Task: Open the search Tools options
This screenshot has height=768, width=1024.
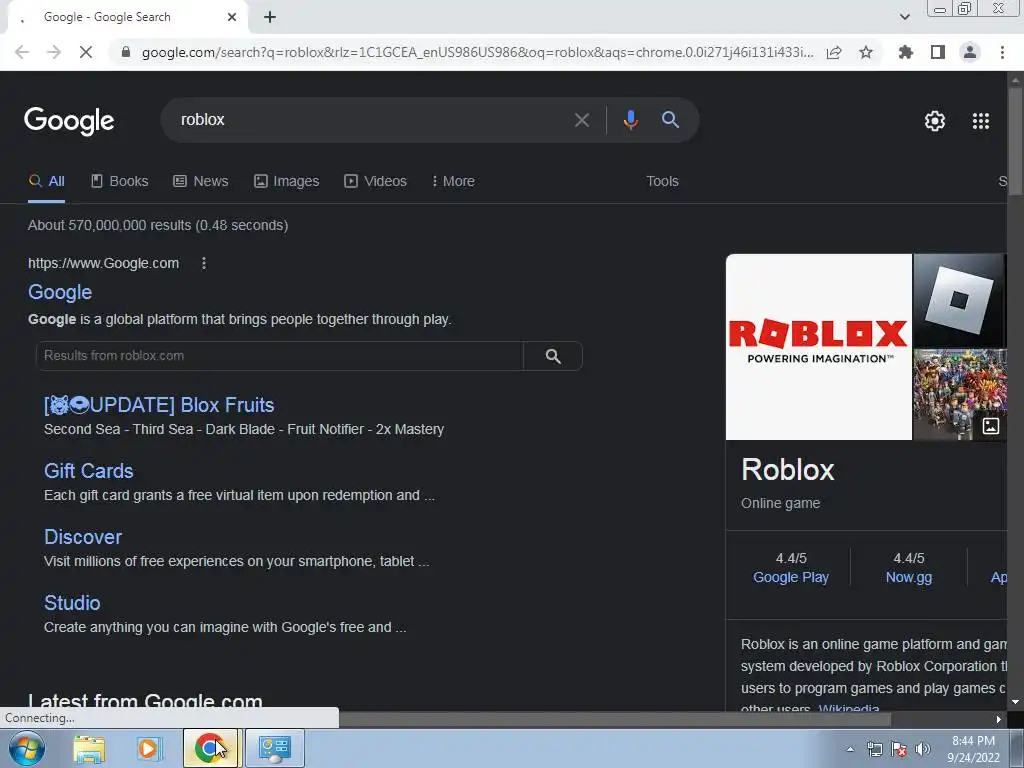Action: (662, 182)
